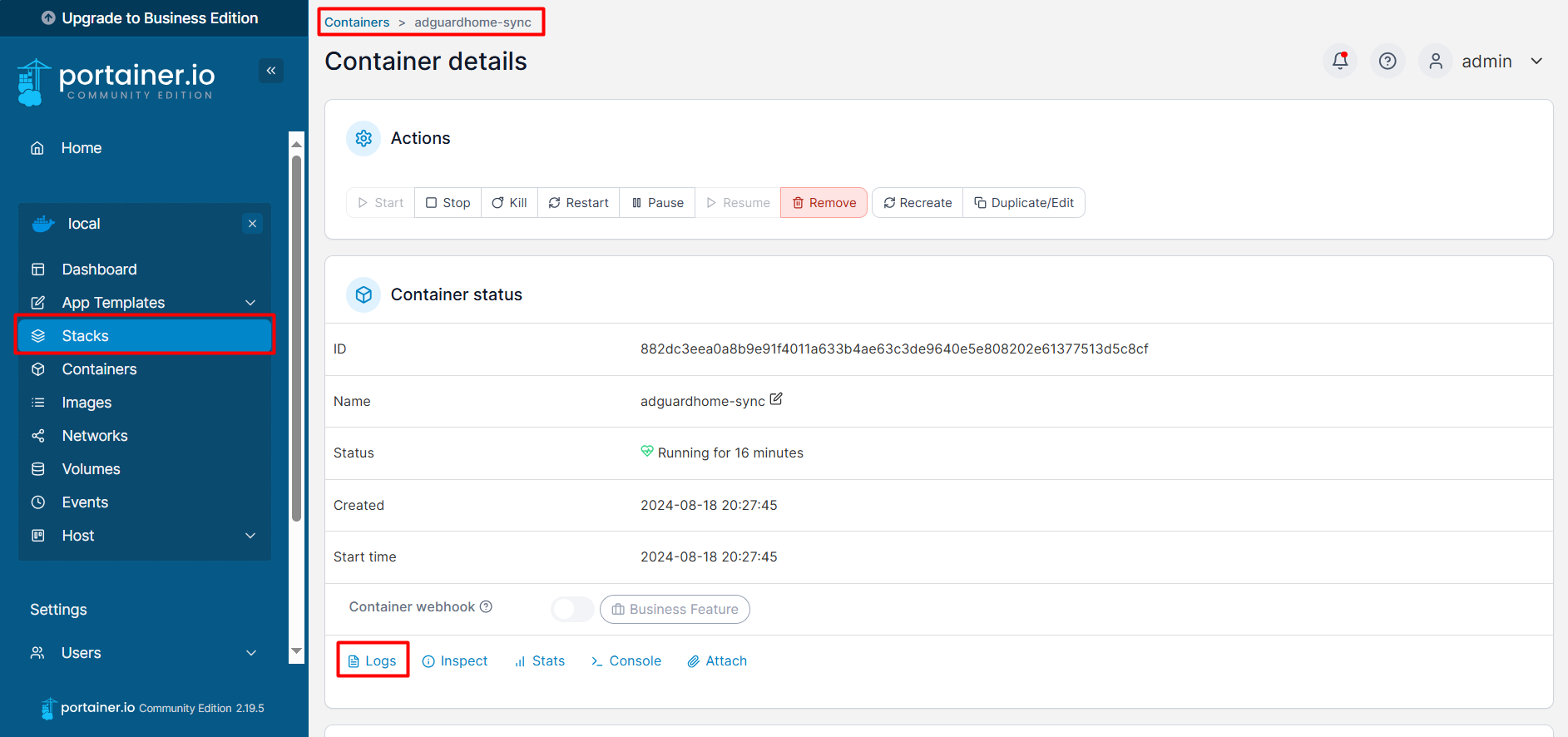Click the Container status cube icon
This screenshot has width=1568, height=737.
(364, 294)
